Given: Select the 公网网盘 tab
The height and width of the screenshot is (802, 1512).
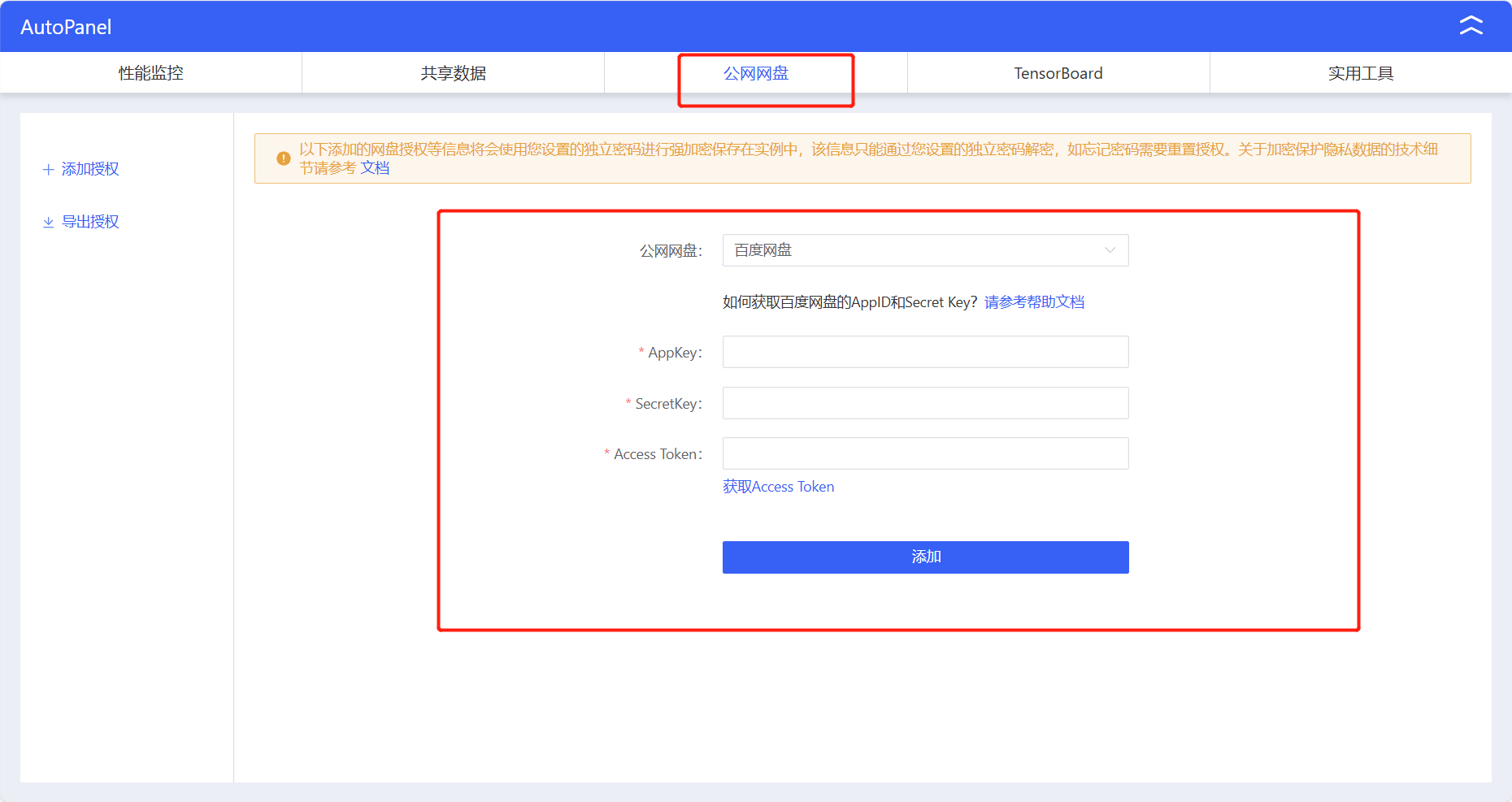Looking at the screenshot, I should click(756, 73).
